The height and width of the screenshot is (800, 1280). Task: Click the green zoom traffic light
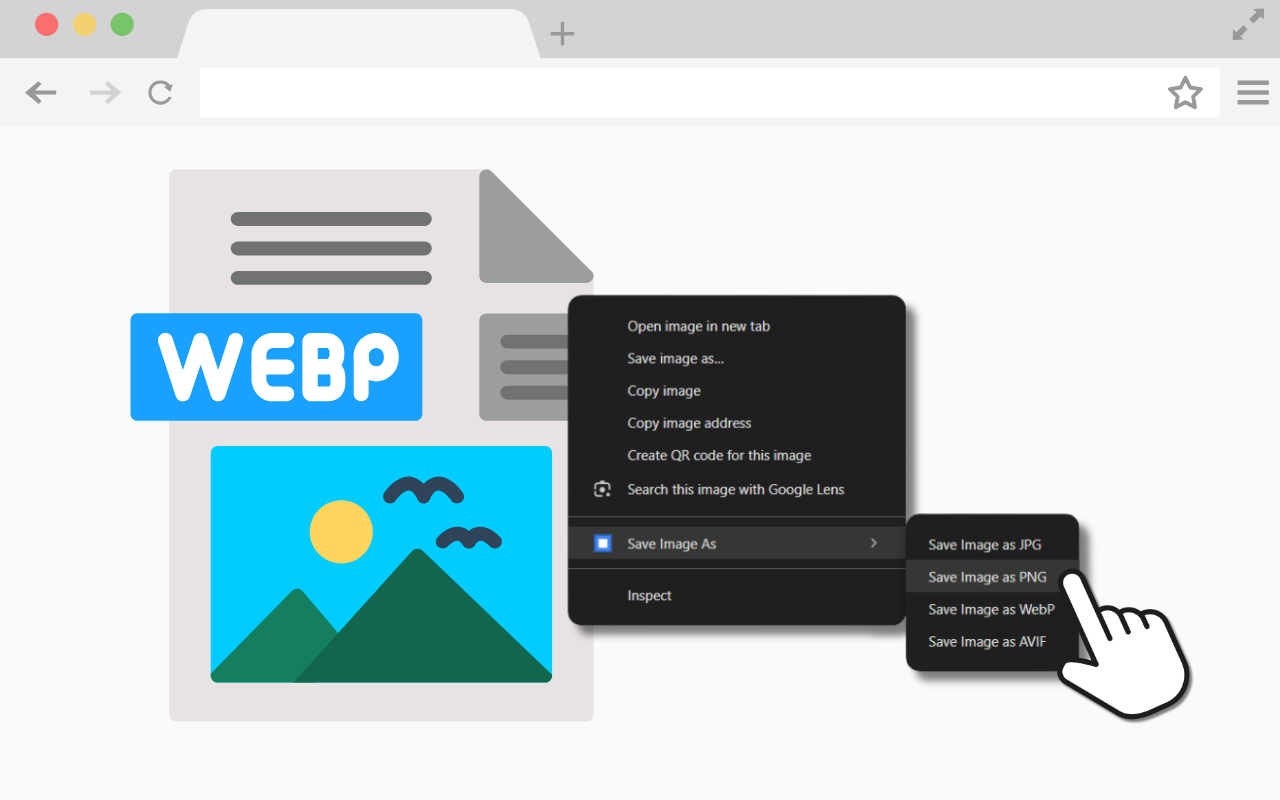click(x=122, y=24)
